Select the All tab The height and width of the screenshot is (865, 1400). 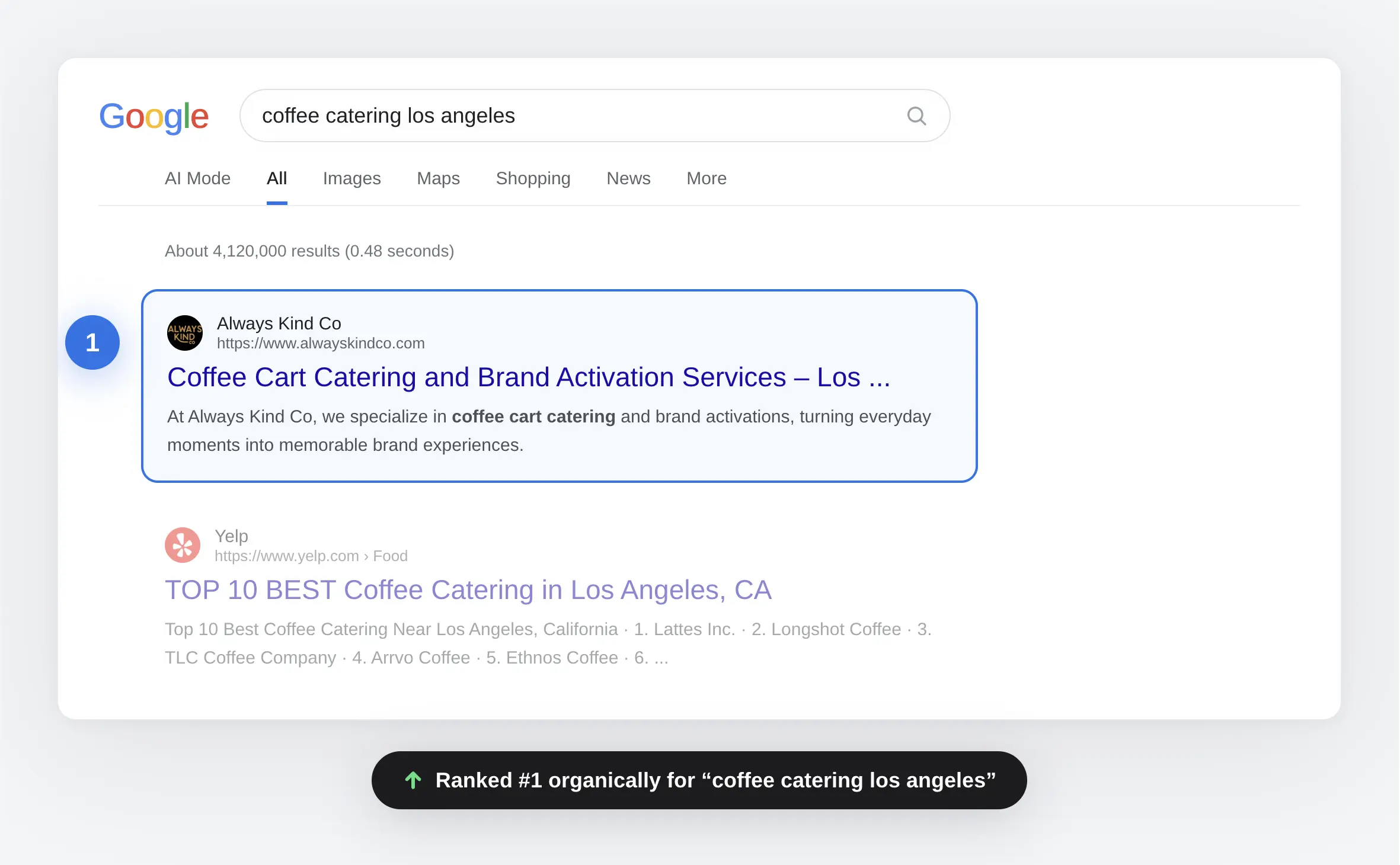[x=277, y=178]
